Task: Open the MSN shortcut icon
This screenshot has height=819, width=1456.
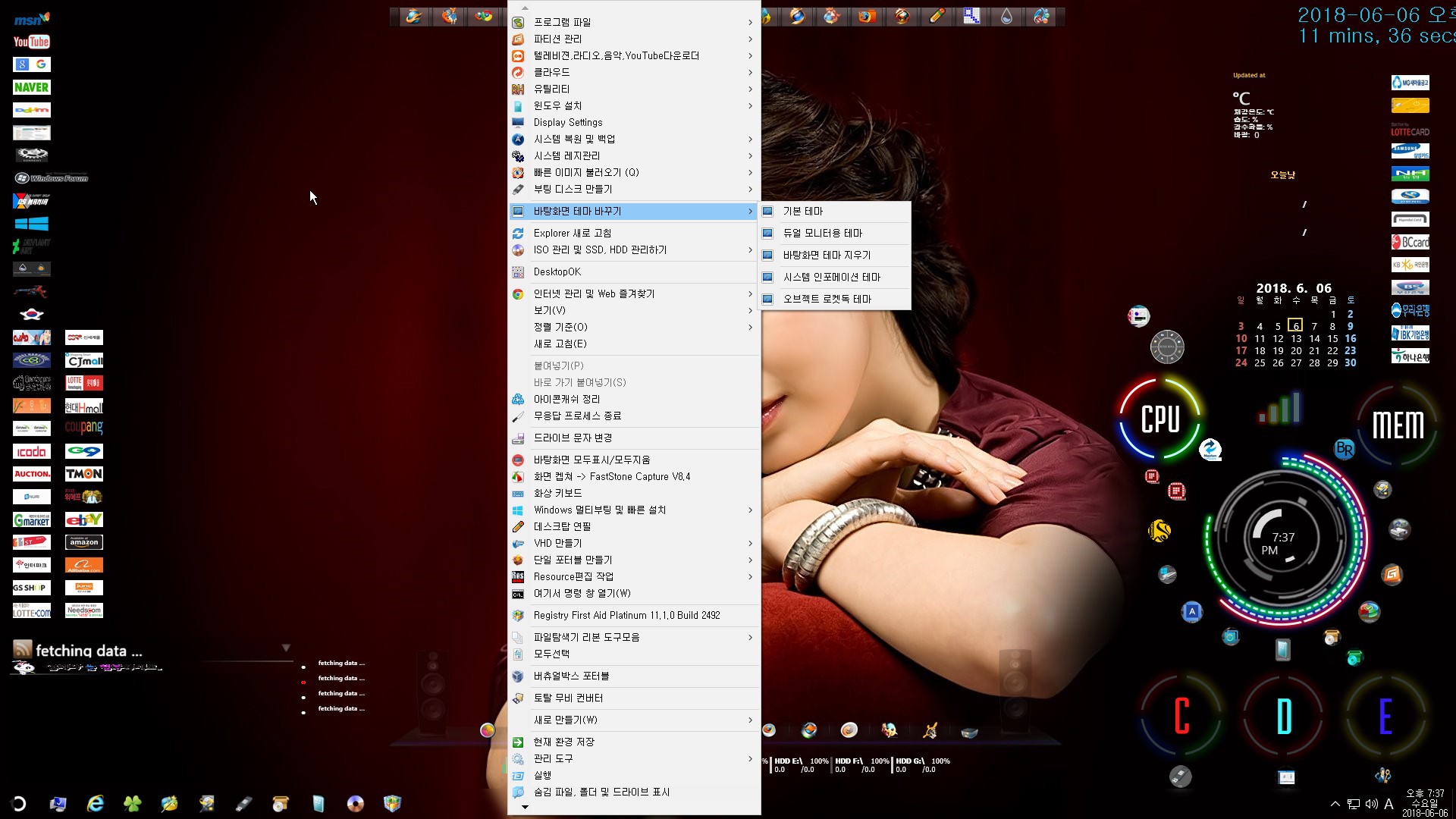Action: click(x=32, y=19)
